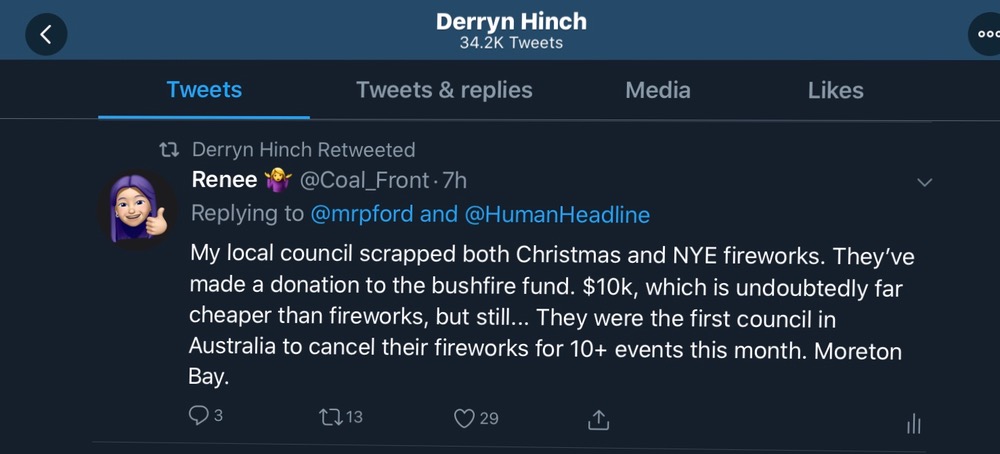Retweet Renee's tweet about fireworks
Screen dimensions: 1000x454
click(330, 417)
